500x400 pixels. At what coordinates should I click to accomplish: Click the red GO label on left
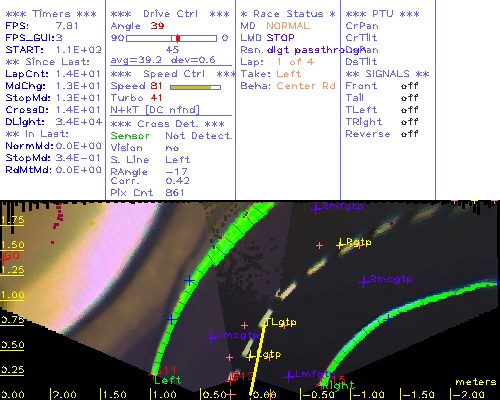[x=11, y=256]
